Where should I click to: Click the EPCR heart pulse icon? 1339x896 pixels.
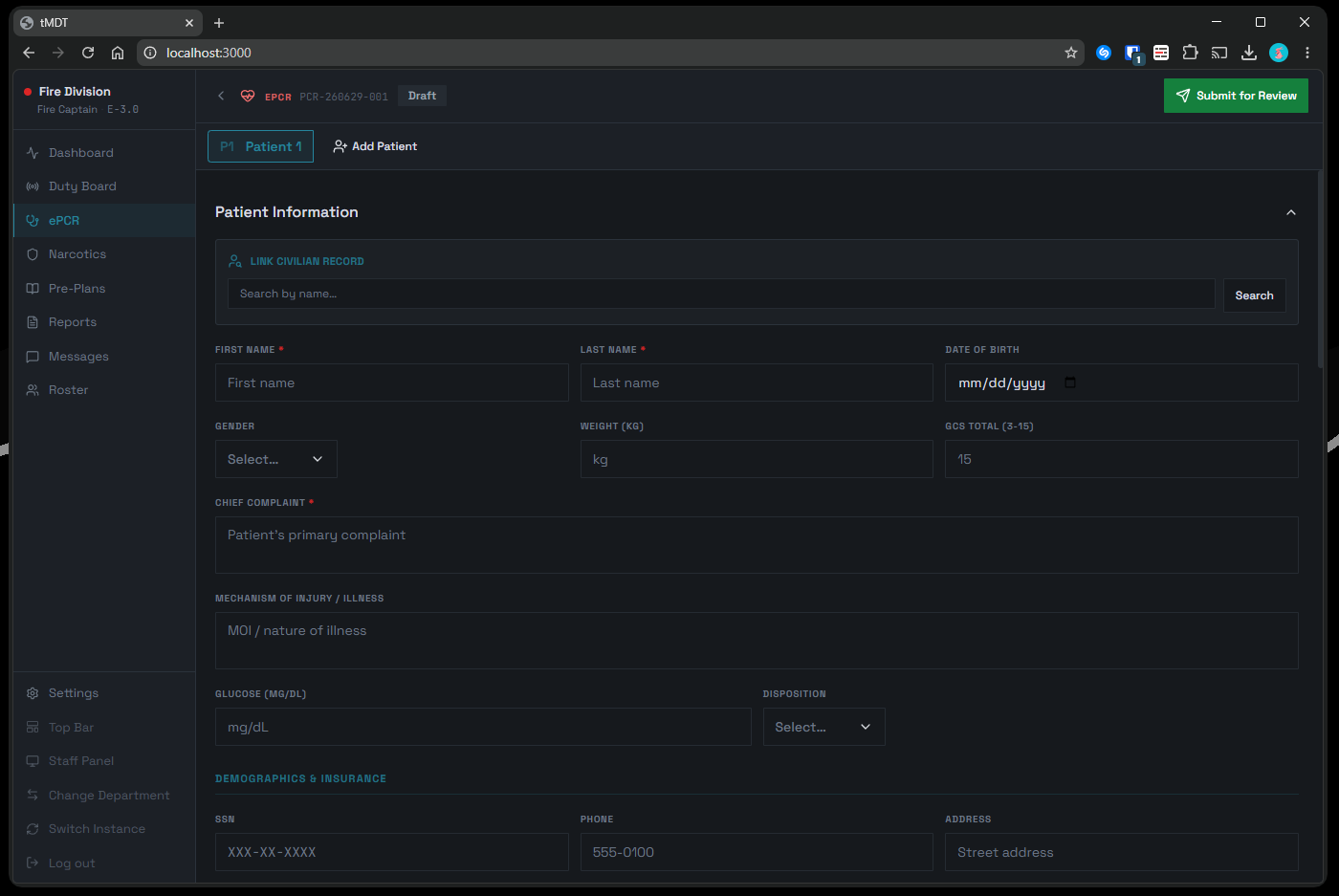[x=248, y=96]
